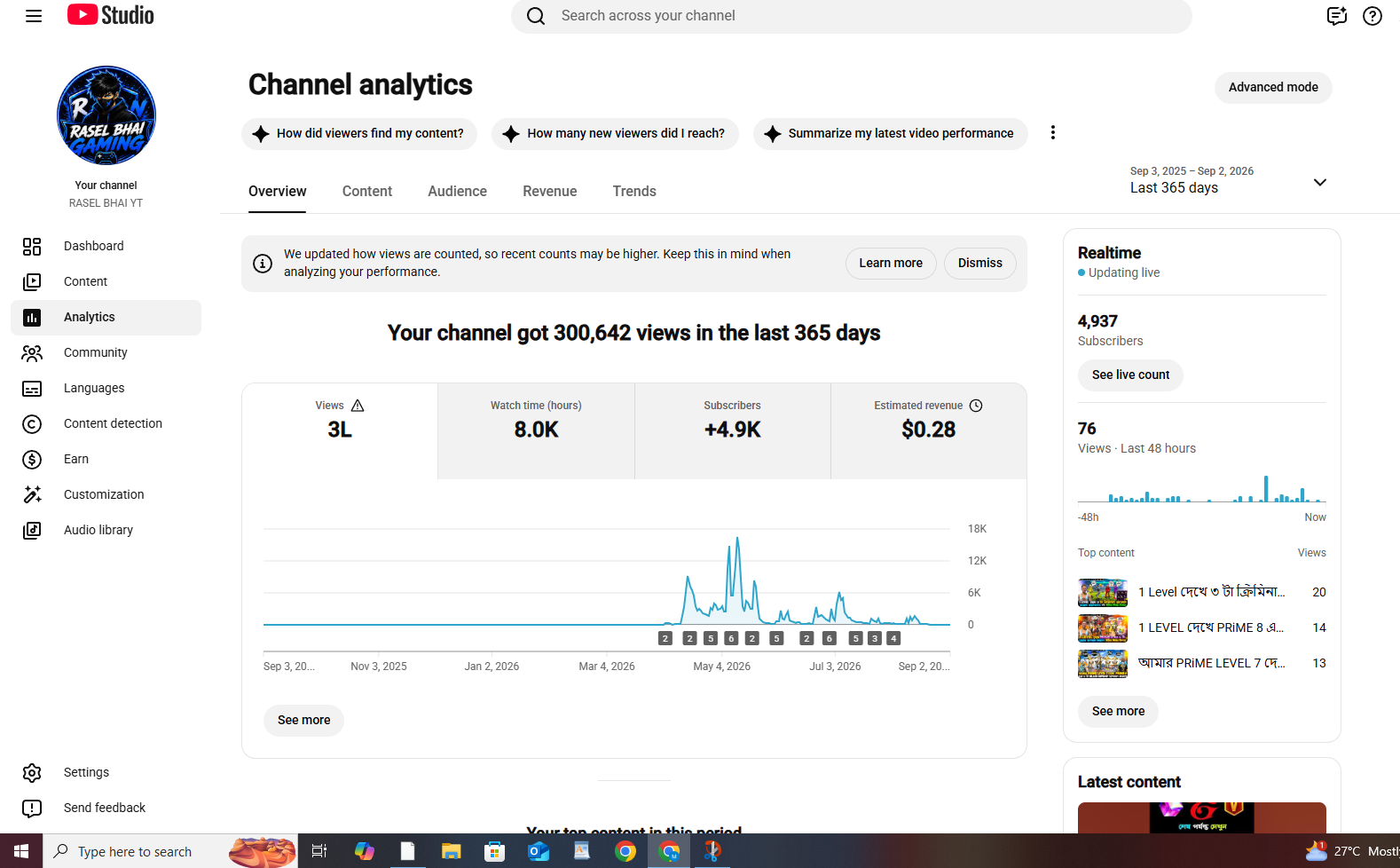1400x868 pixels.
Task: Switch to the Revenue tab
Action: tap(550, 191)
